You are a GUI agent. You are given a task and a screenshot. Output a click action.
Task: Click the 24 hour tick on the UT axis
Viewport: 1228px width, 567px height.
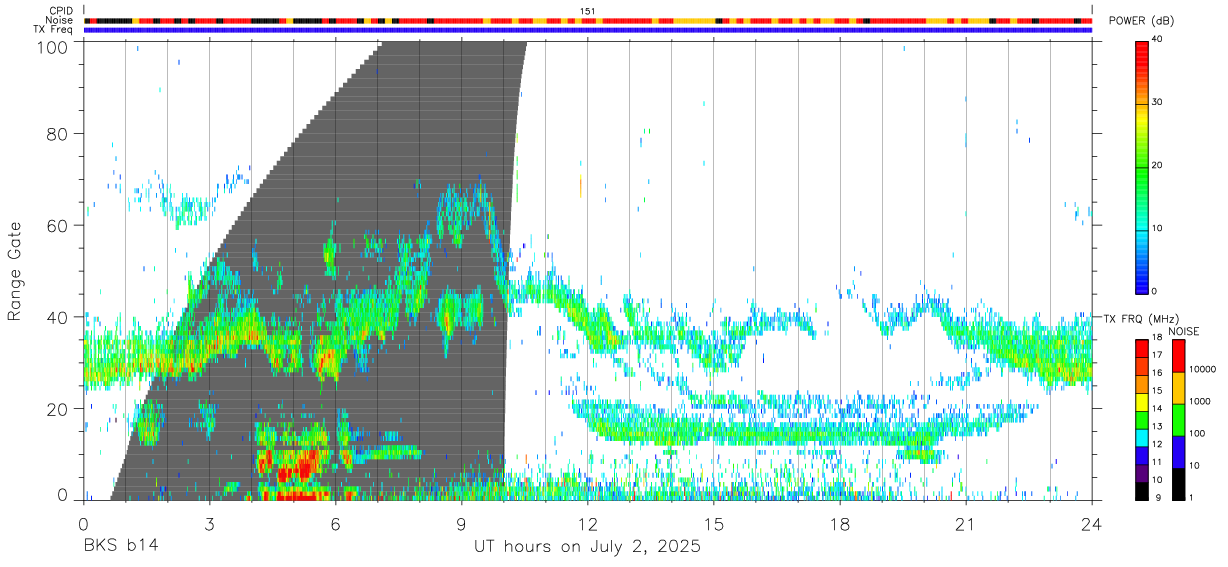1092,524
